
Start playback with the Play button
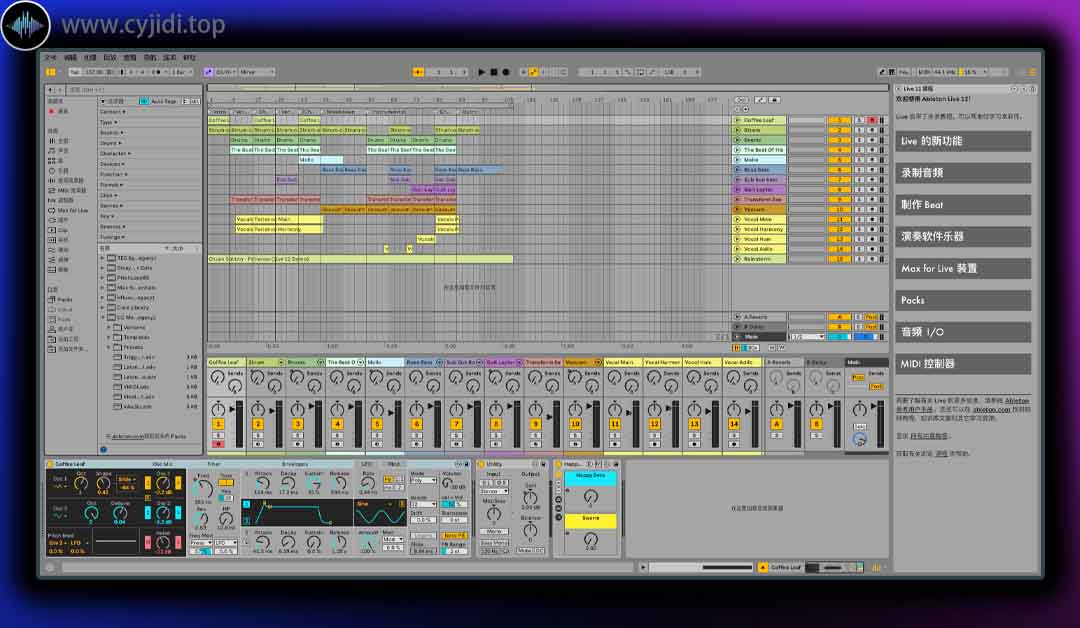[x=481, y=72]
